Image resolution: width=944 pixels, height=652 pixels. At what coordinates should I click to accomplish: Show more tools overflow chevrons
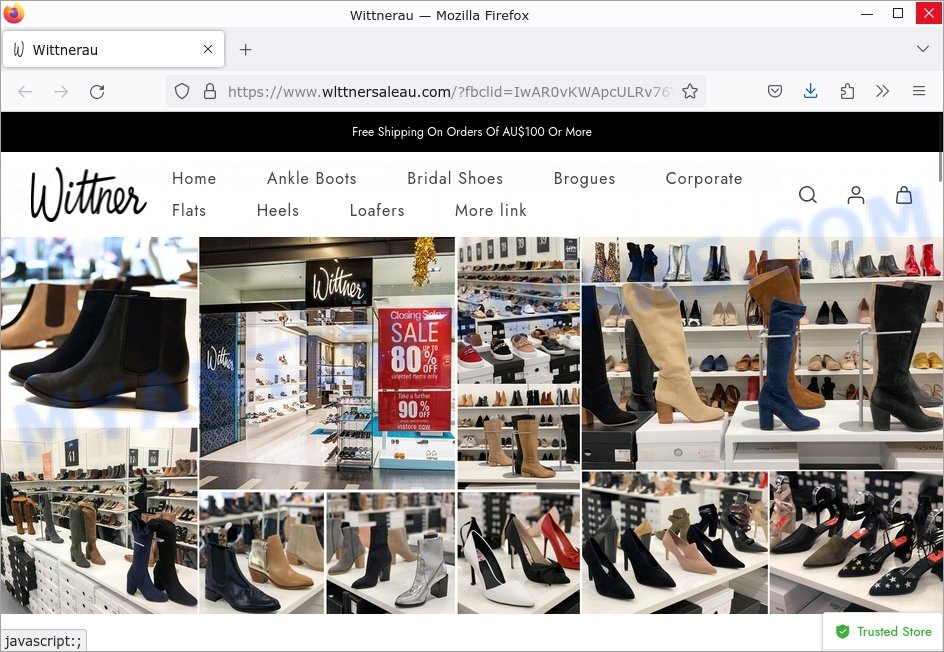pyautogui.click(x=883, y=92)
